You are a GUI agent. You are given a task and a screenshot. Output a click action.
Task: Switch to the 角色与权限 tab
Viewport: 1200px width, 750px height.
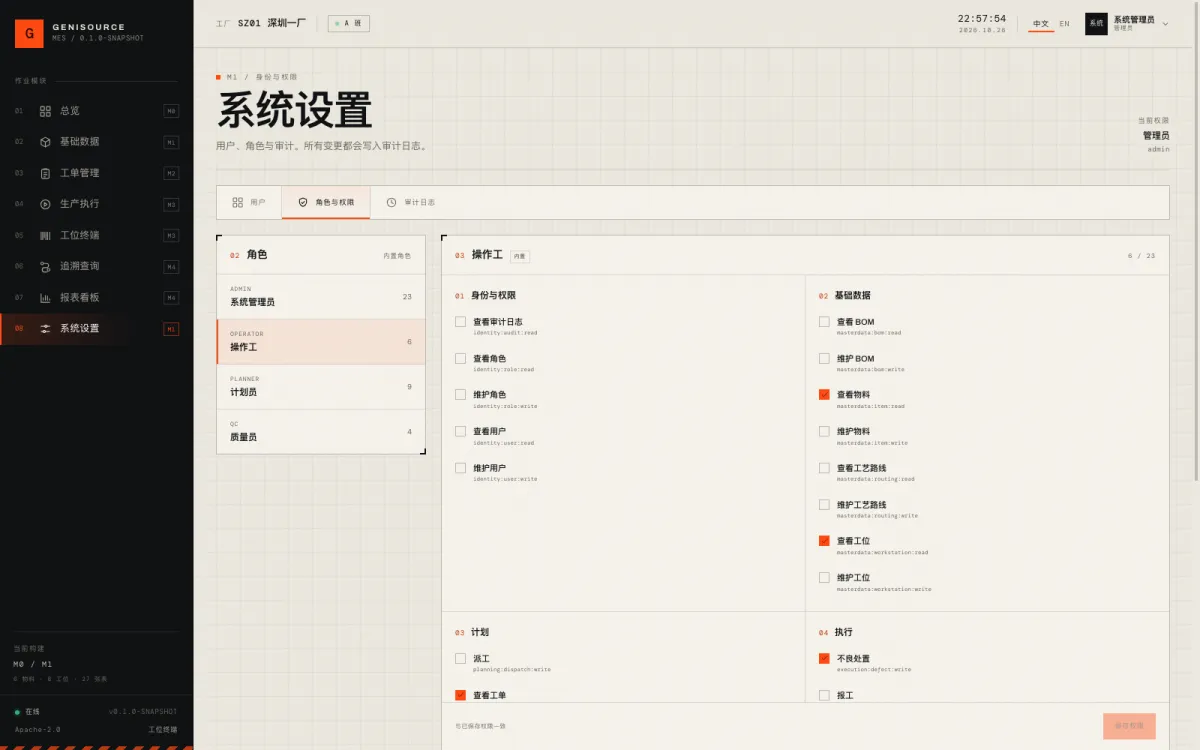click(x=325, y=202)
